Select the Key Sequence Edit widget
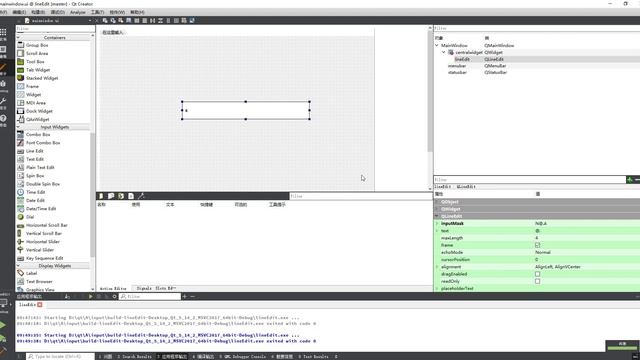This screenshot has width=640, height=360. [x=40, y=258]
